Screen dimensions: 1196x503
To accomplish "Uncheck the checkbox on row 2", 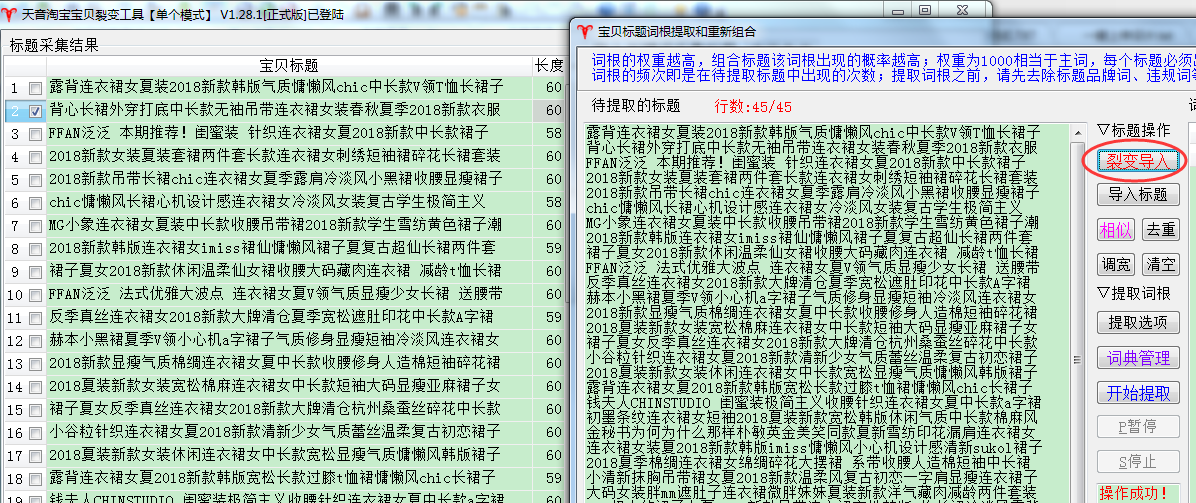I will (36, 111).
